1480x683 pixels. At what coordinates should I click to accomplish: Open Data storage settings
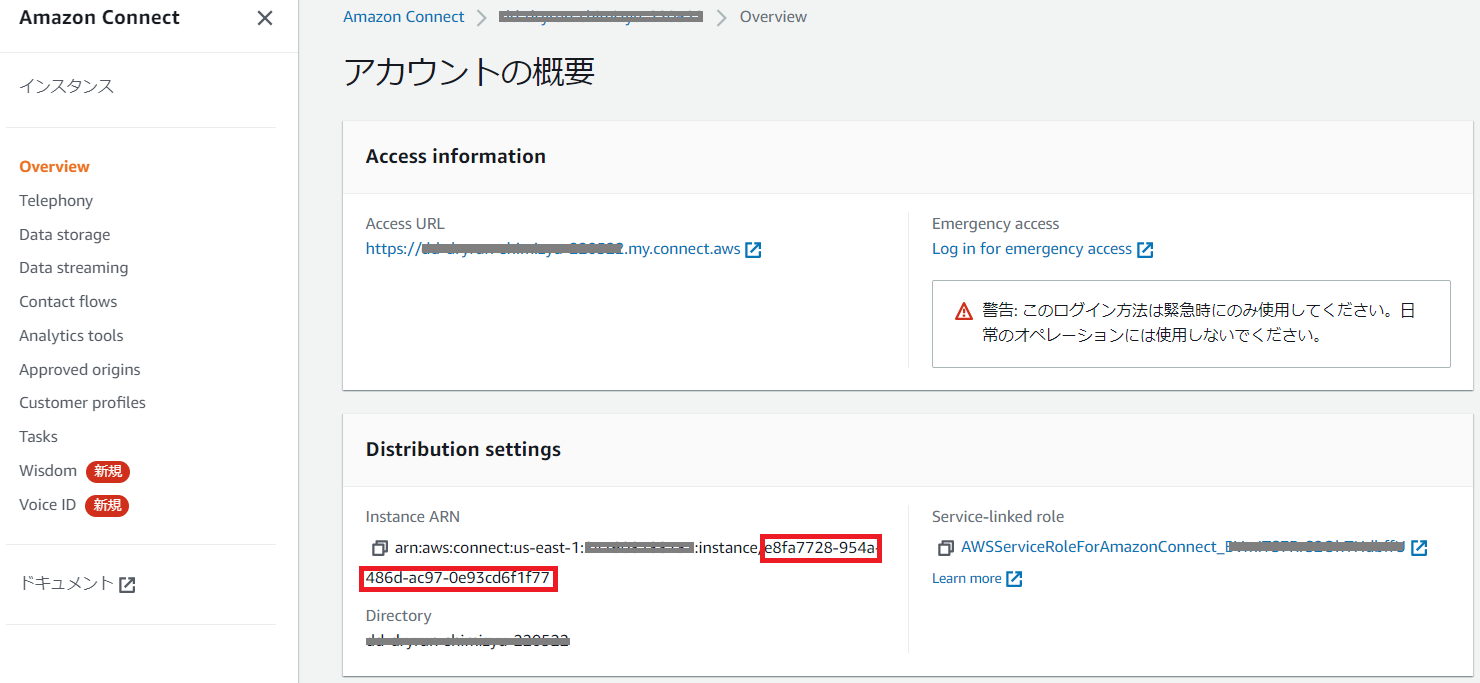point(65,235)
